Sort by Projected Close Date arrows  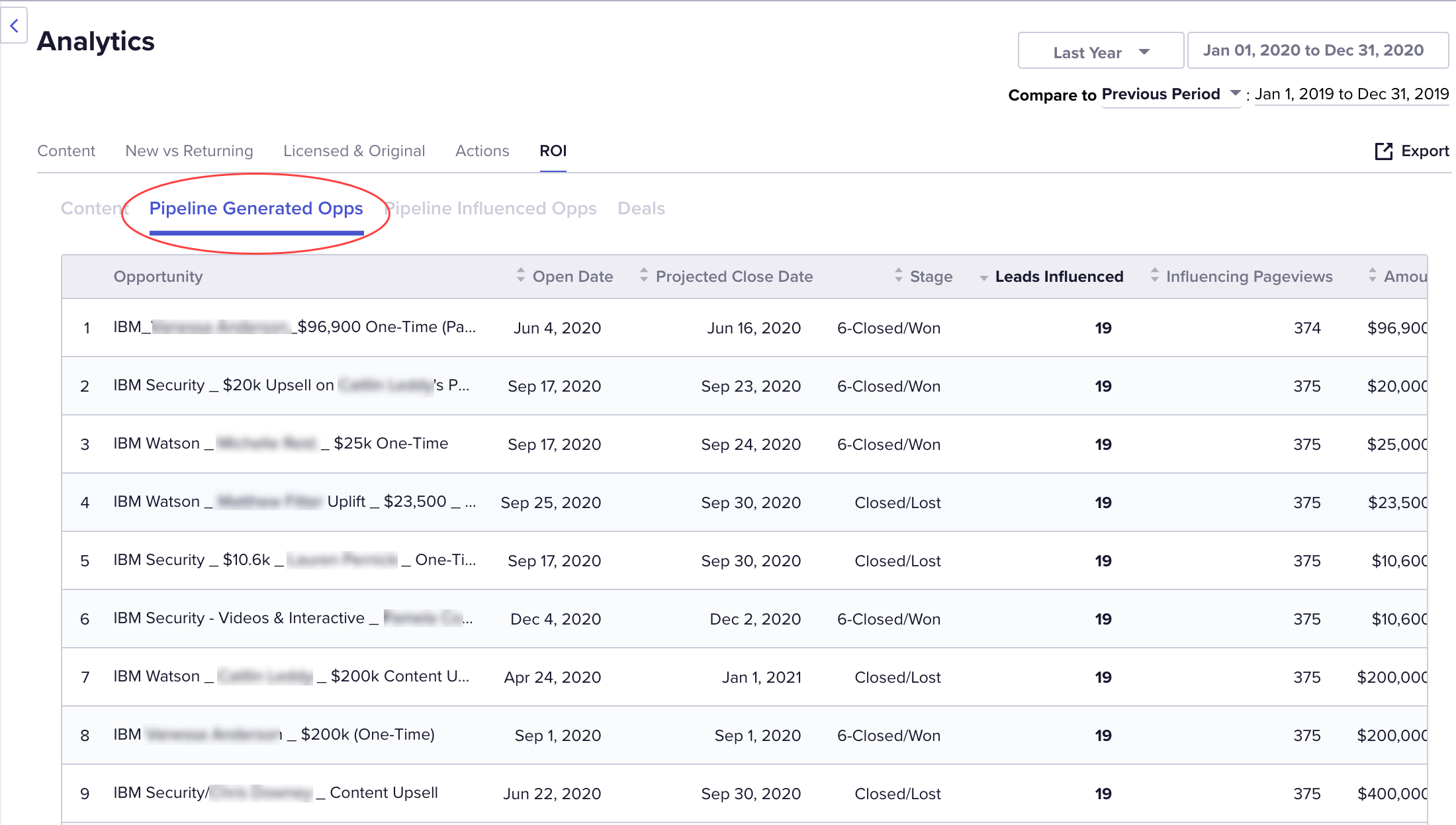[x=644, y=276]
